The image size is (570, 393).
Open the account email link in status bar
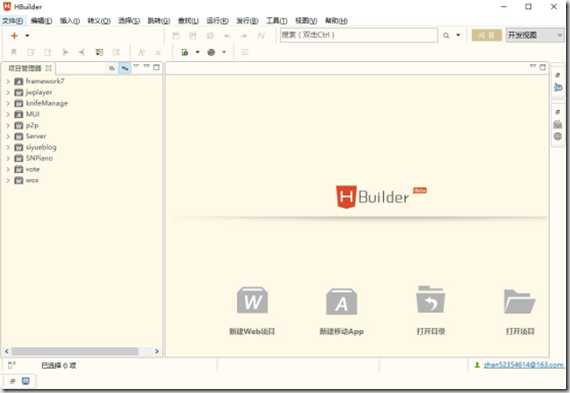click(524, 365)
